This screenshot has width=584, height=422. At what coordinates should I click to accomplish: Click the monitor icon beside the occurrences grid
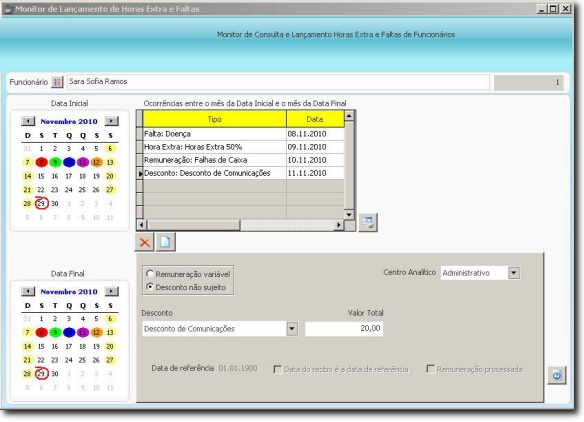(368, 222)
